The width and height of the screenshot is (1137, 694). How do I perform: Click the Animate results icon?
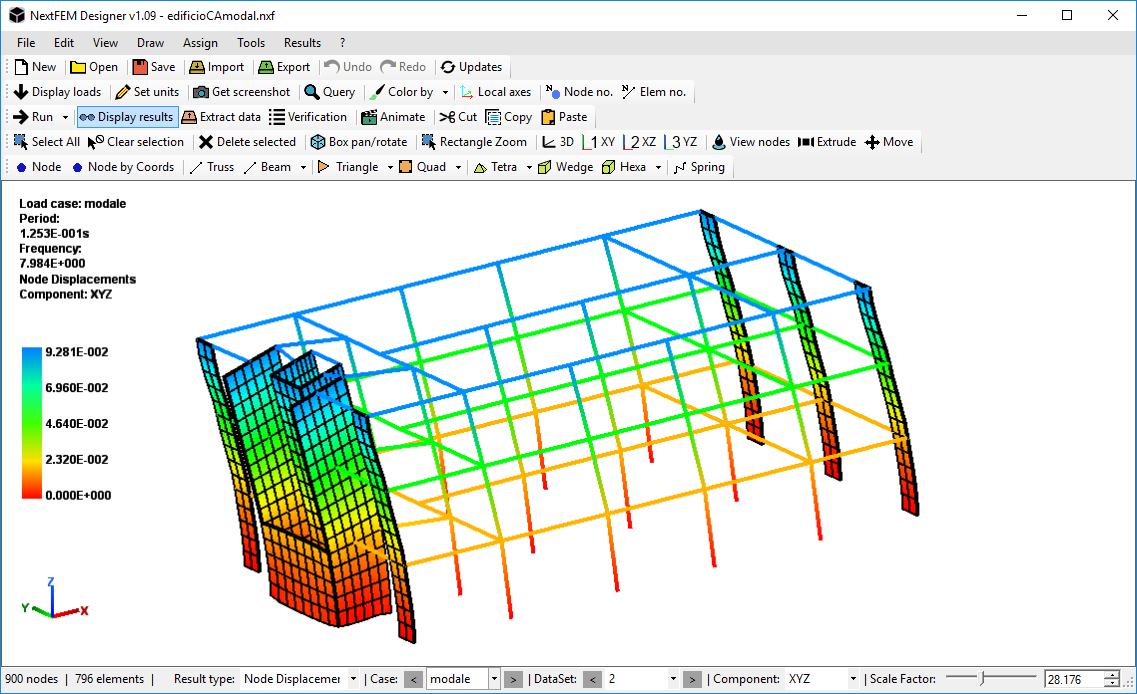point(369,117)
